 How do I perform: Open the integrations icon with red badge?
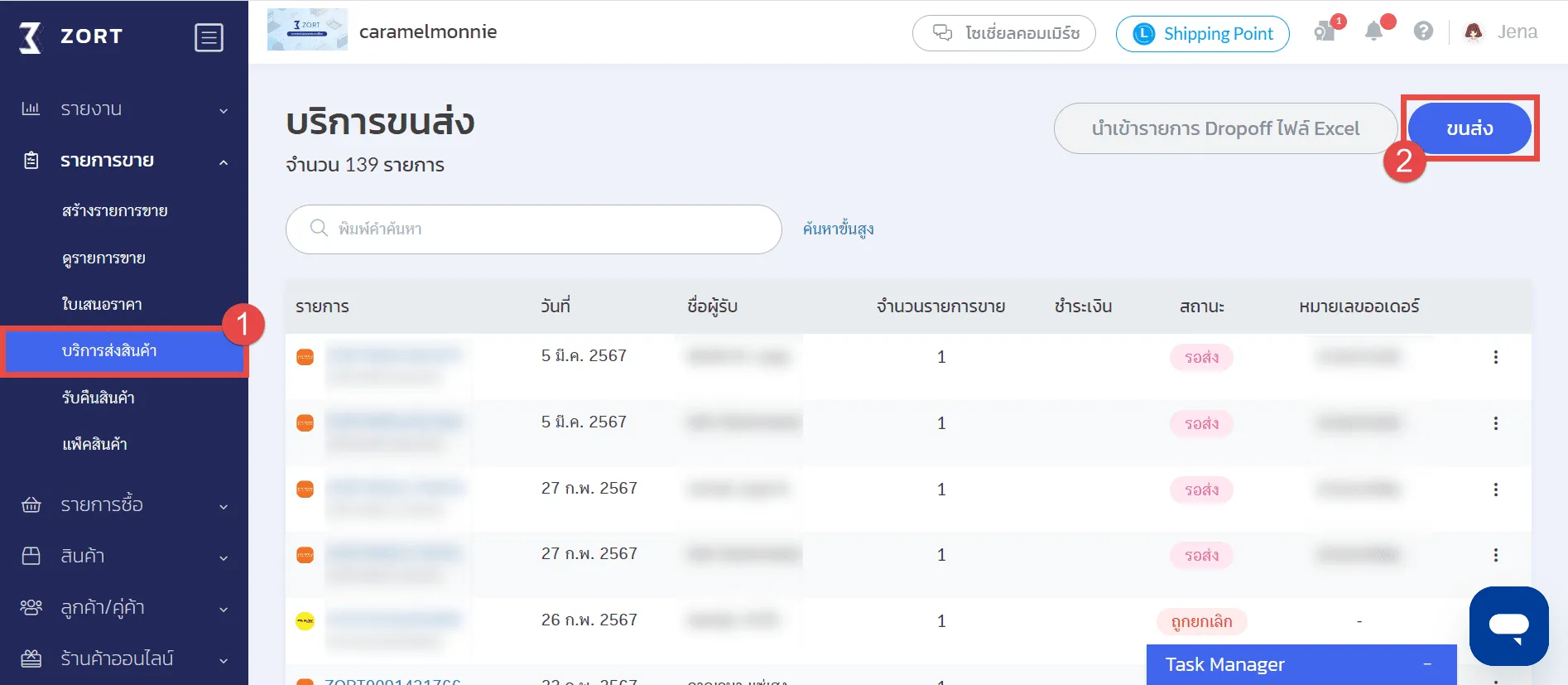(x=1325, y=31)
